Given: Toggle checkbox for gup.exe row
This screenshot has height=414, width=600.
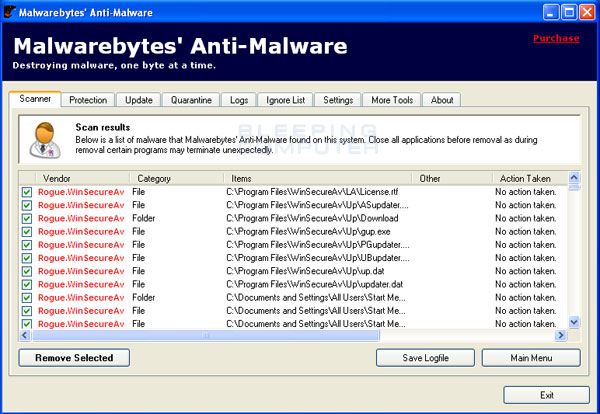Looking at the screenshot, I should [x=27, y=231].
